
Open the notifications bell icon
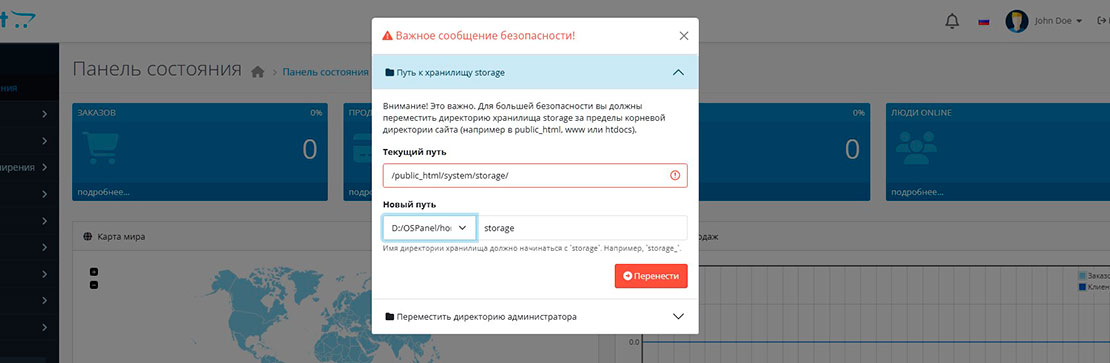[952, 21]
